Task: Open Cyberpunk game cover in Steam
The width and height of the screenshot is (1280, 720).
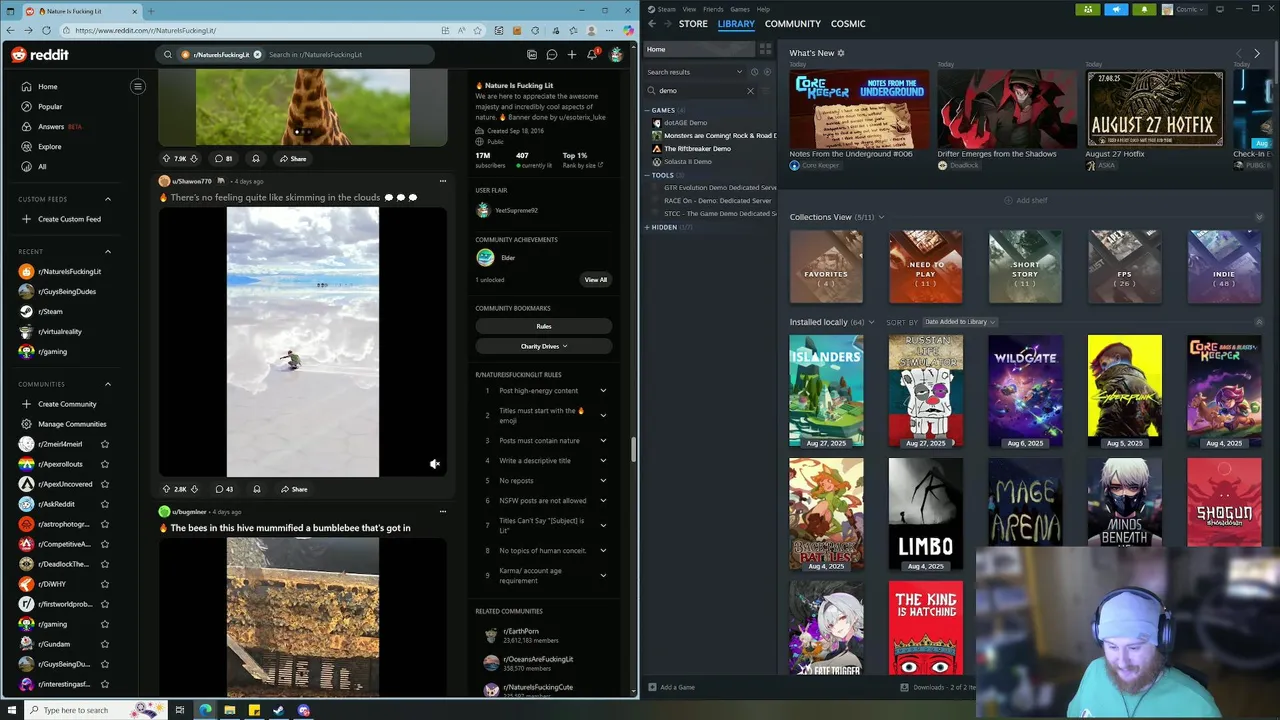Action: (x=1125, y=391)
